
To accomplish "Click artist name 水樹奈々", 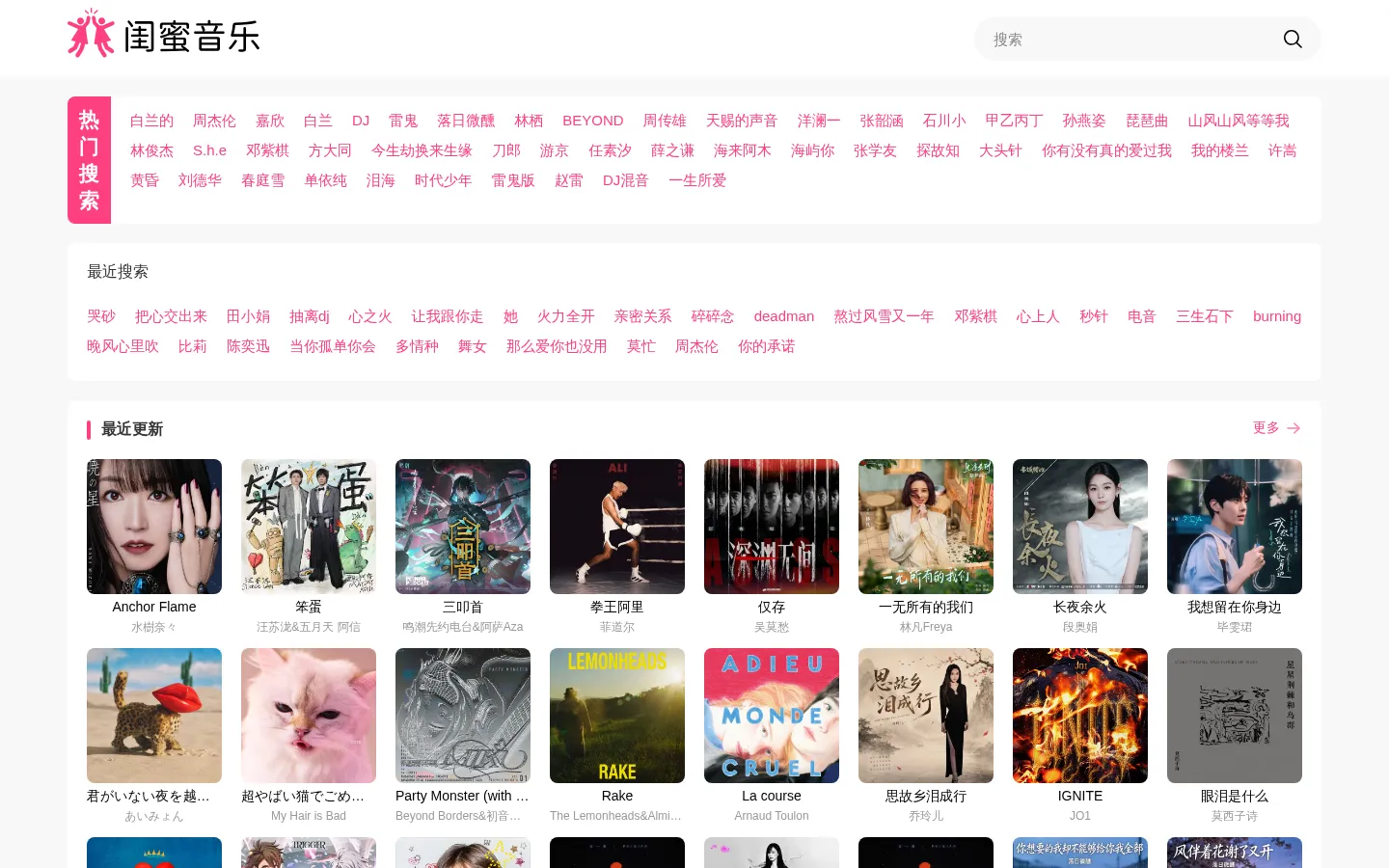I will 154,627.
